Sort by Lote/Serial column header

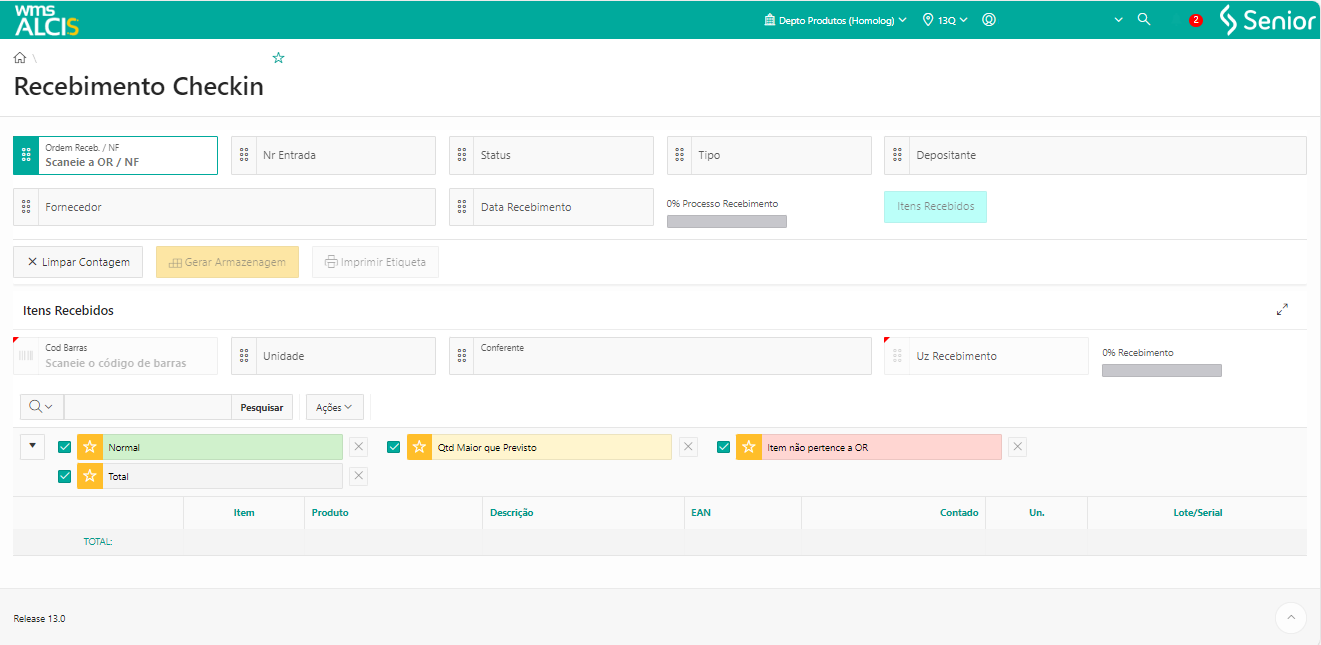pos(1197,512)
